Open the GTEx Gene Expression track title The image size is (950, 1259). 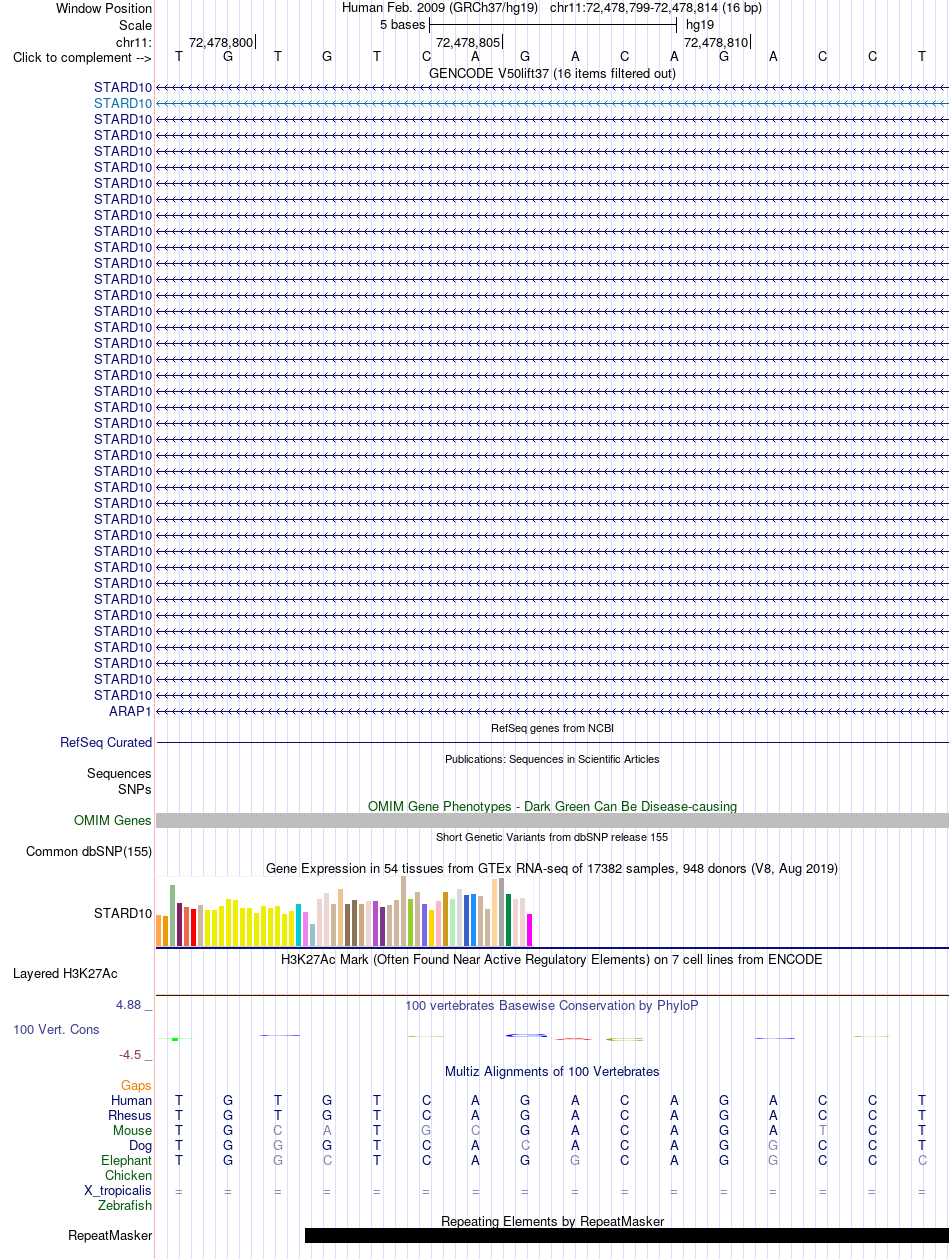click(x=552, y=868)
